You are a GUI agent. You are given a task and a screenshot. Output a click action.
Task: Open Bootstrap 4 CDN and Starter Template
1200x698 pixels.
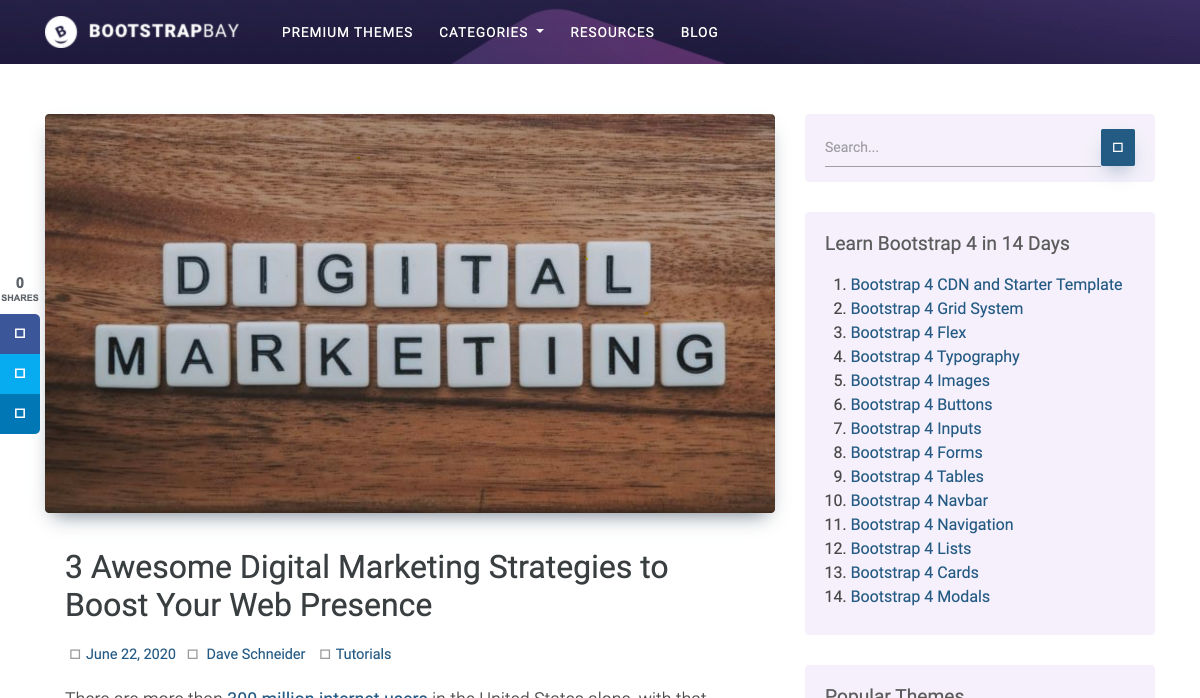coord(986,285)
